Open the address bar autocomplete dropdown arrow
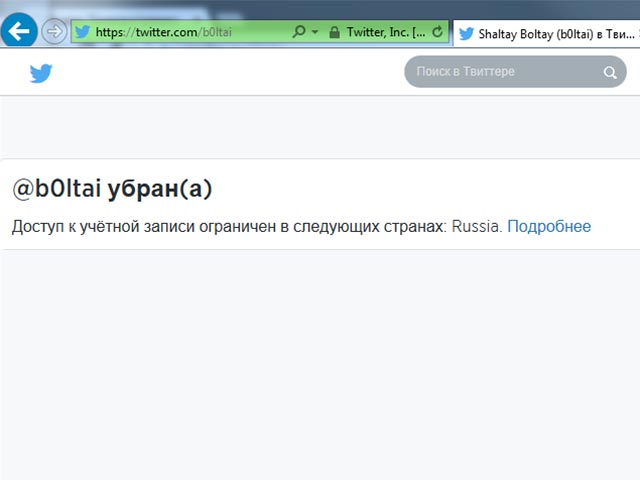Viewport: 640px width, 480px height. [x=315, y=32]
